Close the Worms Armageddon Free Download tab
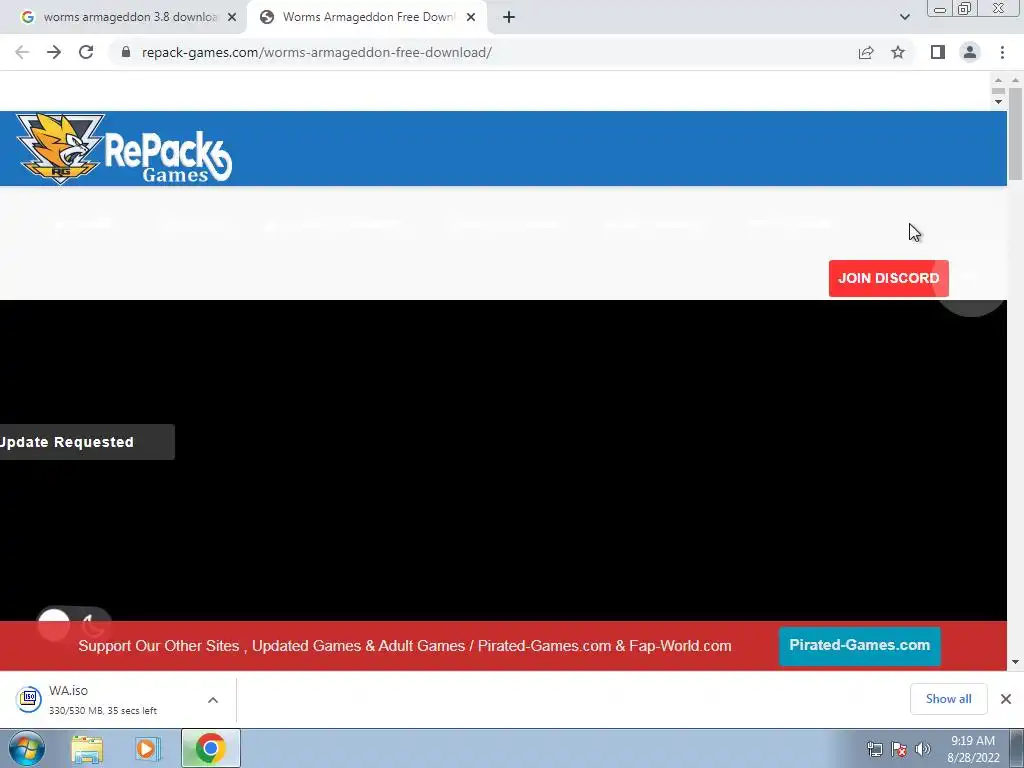This screenshot has height=768, width=1024. pos(471,17)
